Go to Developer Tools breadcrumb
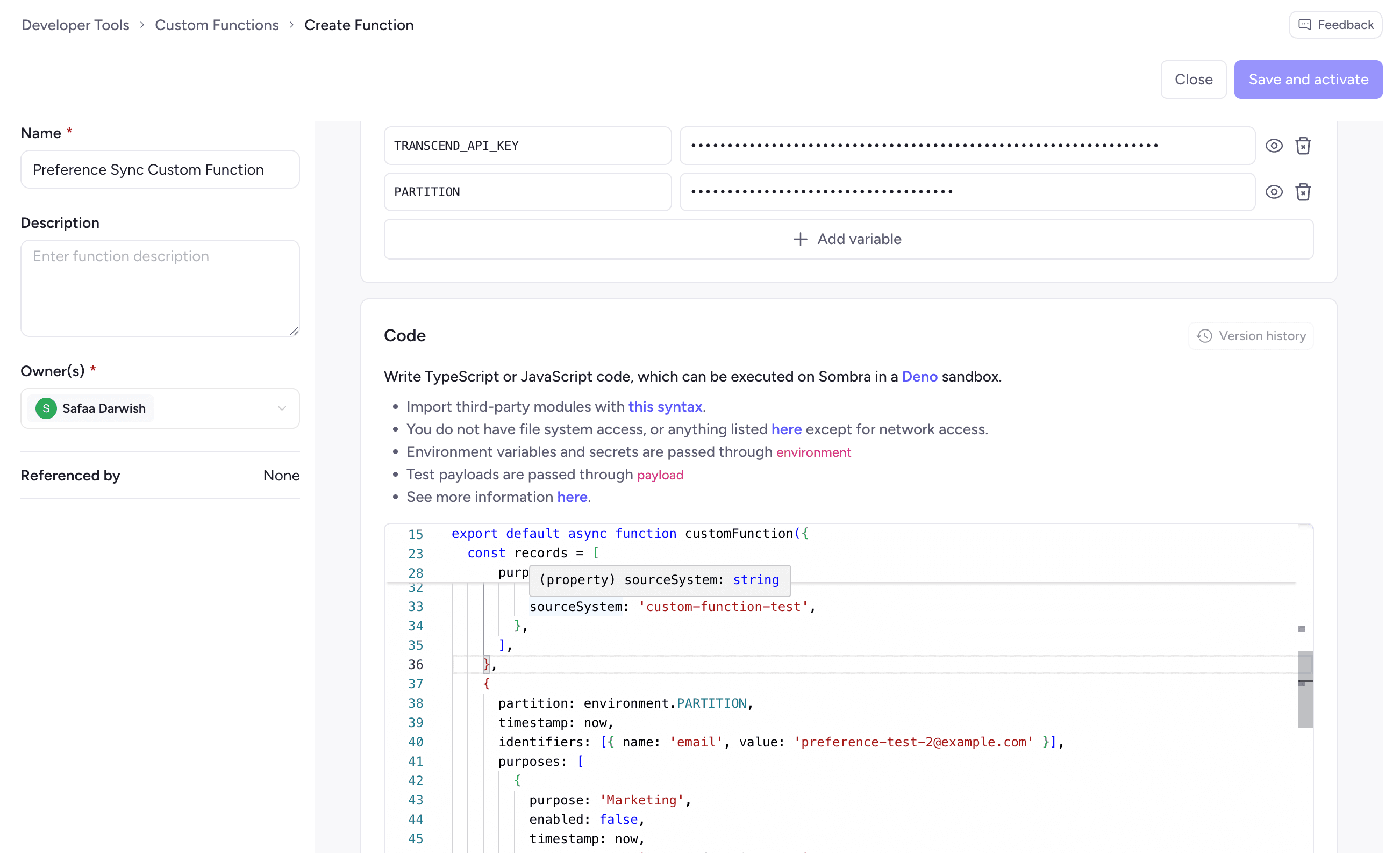1400x862 pixels. [75, 25]
